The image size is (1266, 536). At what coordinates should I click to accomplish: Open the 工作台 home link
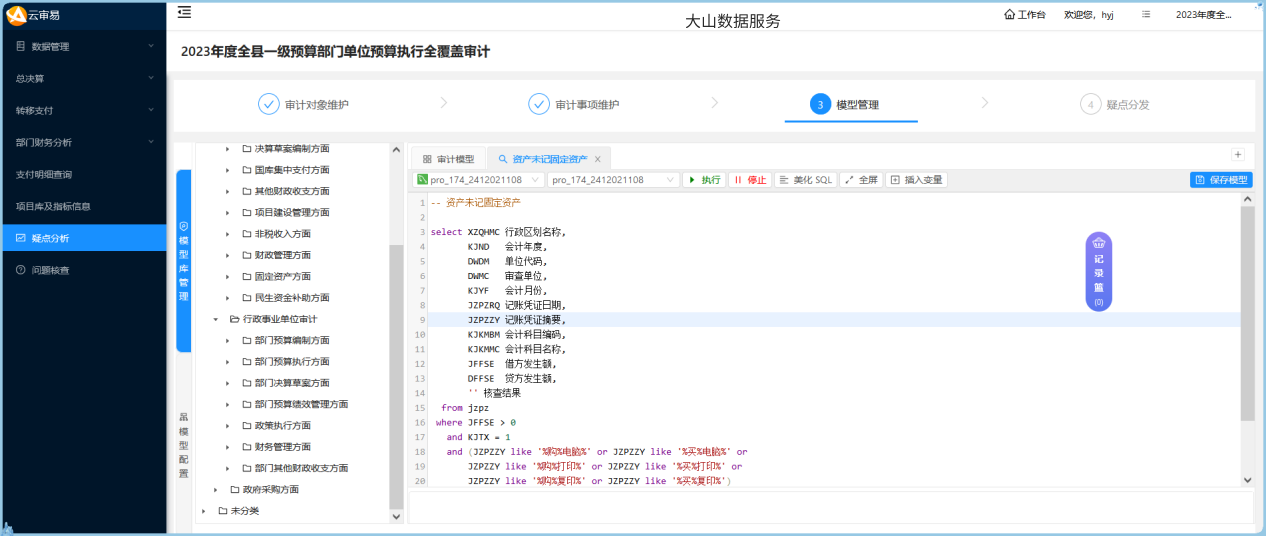click(1024, 15)
